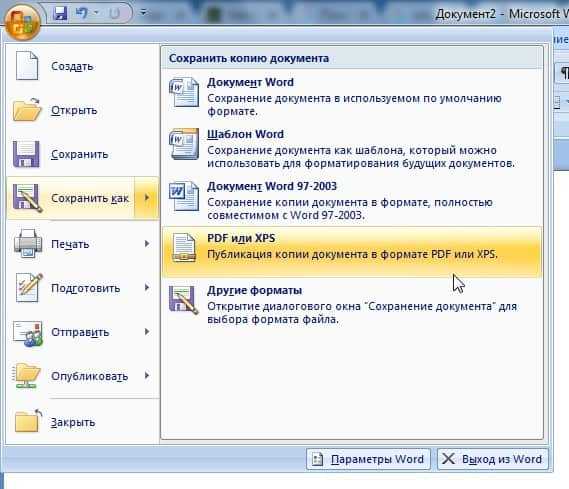The height and width of the screenshot is (489, 569).
Task: Choose Документ Word save format
Action: pyautogui.click(x=352, y=96)
